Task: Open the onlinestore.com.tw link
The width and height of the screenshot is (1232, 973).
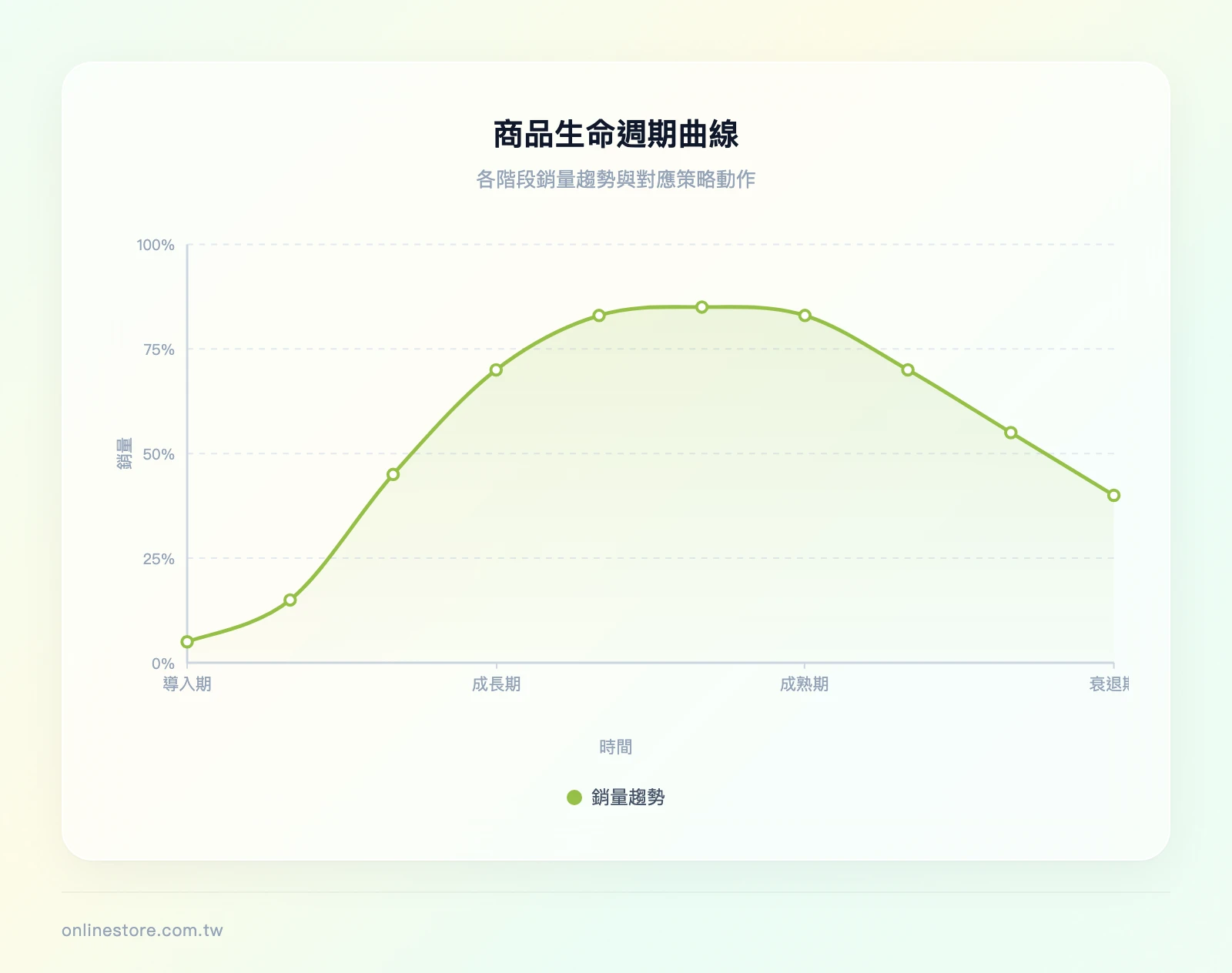Action: pos(141,929)
